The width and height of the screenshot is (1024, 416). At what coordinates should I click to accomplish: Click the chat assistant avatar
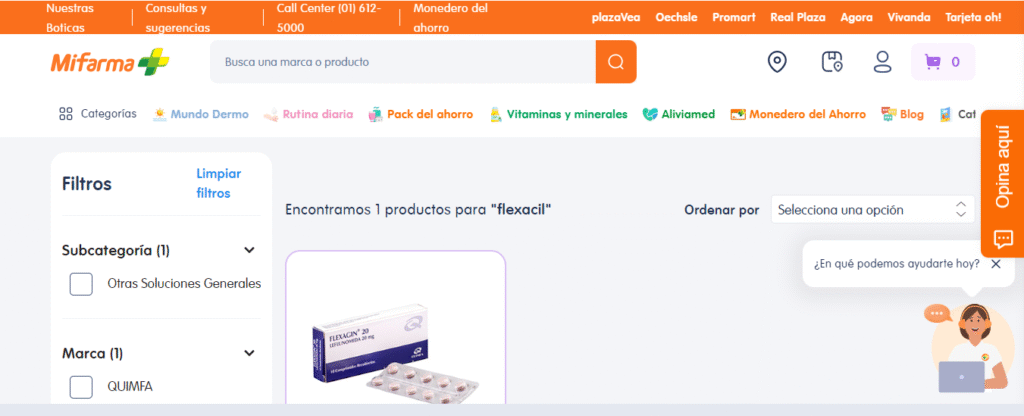(x=972, y=348)
